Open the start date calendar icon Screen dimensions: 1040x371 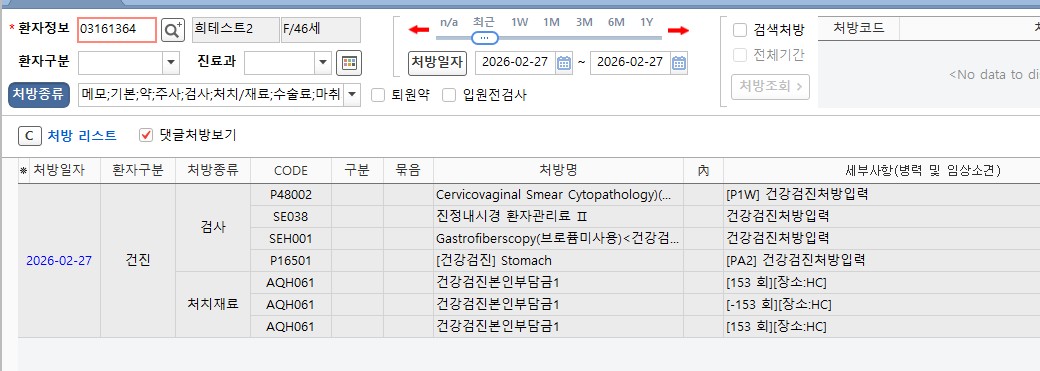click(x=564, y=63)
